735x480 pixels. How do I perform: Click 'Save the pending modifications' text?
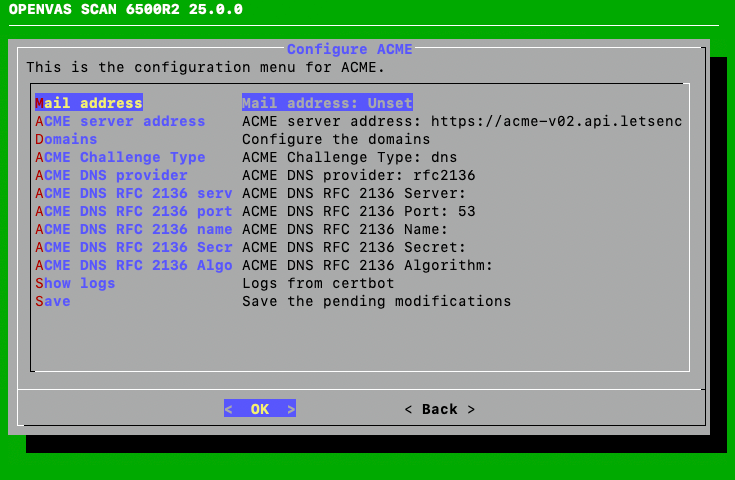(376, 301)
